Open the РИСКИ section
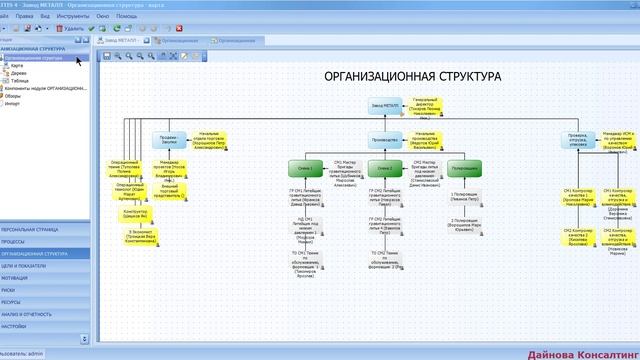This screenshot has height=360, width=640. [x=45, y=290]
